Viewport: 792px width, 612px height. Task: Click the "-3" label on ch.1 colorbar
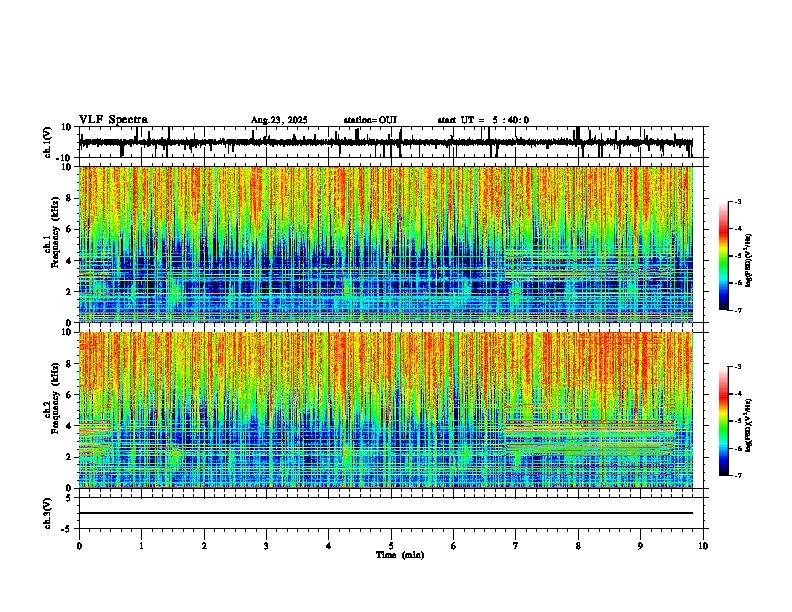pos(738,201)
